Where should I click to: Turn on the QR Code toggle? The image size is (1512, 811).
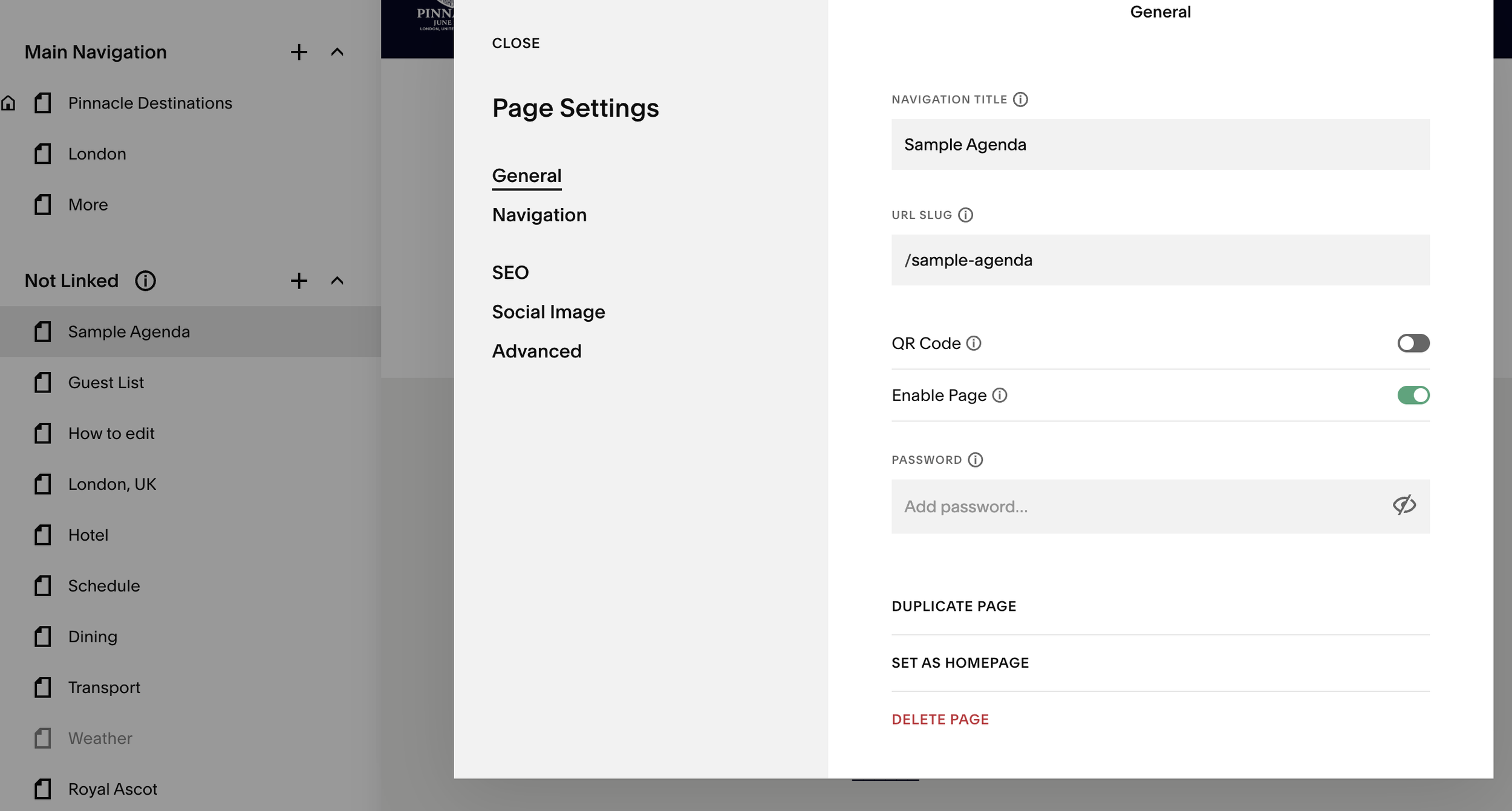tap(1413, 343)
